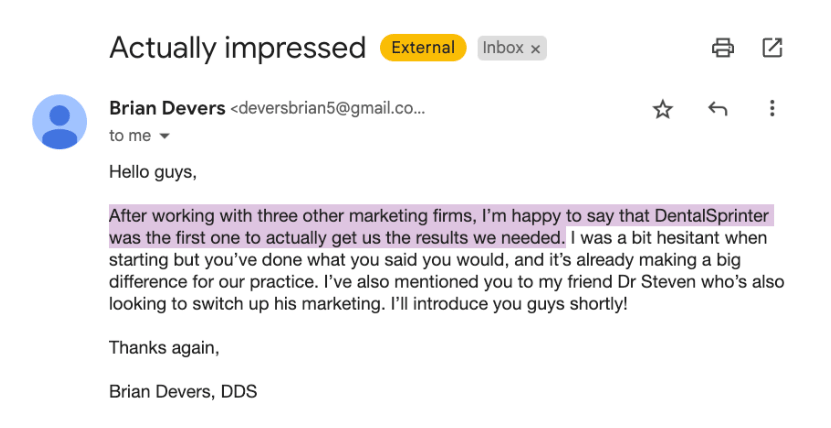
Task: Remove the Inbox label using its x
Action: pyautogui.click(x=536, y=48)
